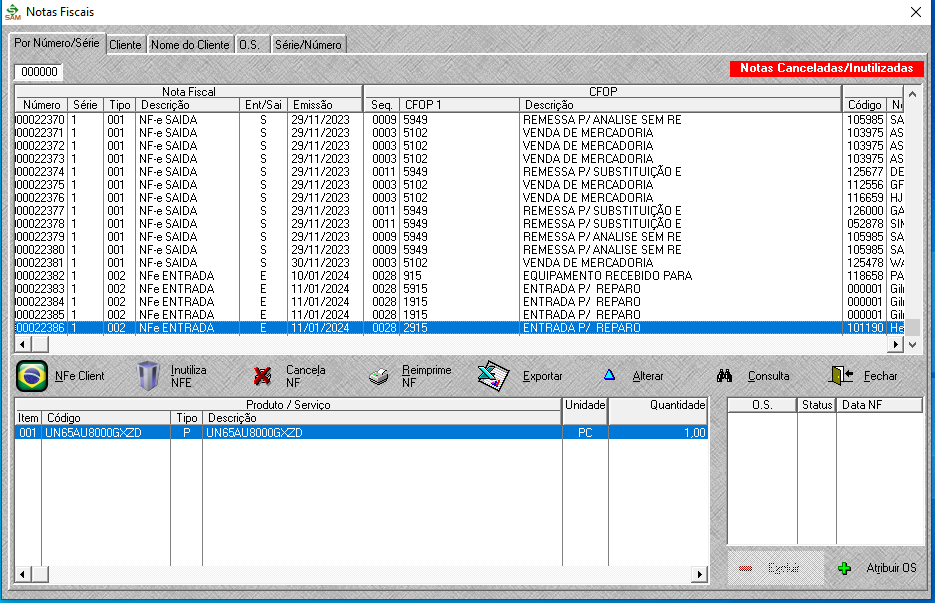Click the Alterar triangle icon

[608, 376]
